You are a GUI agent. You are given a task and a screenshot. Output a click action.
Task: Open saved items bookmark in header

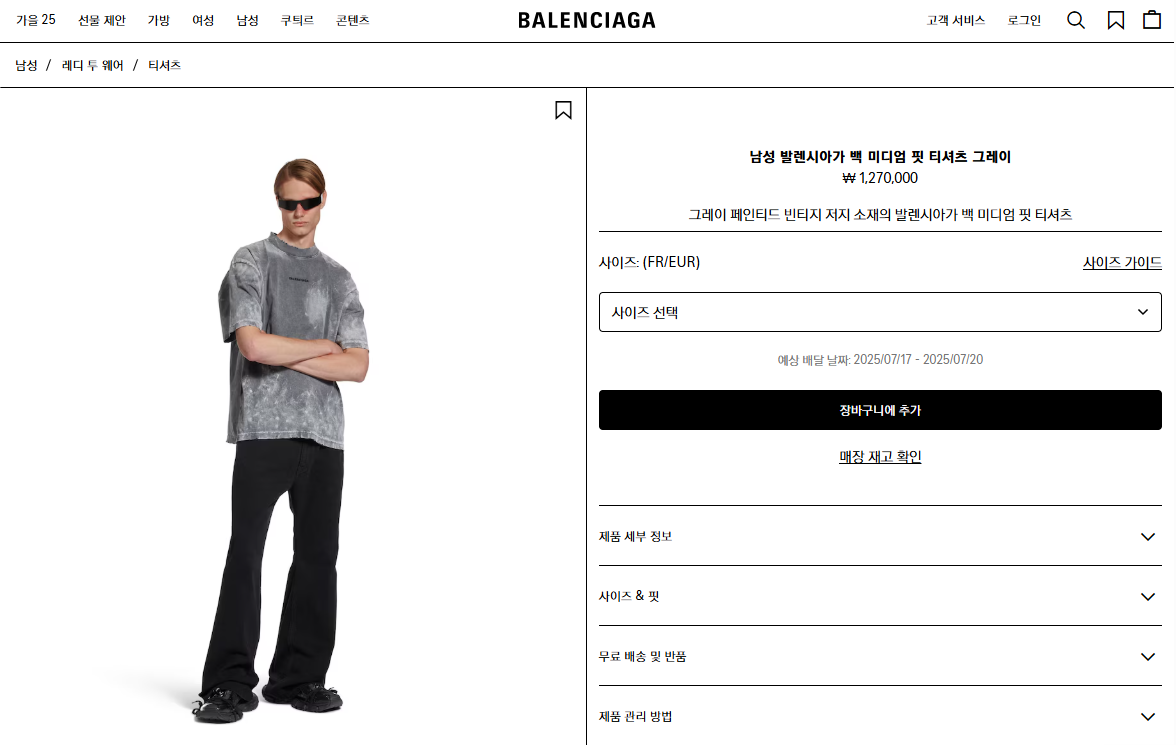tap(1115, 20)
